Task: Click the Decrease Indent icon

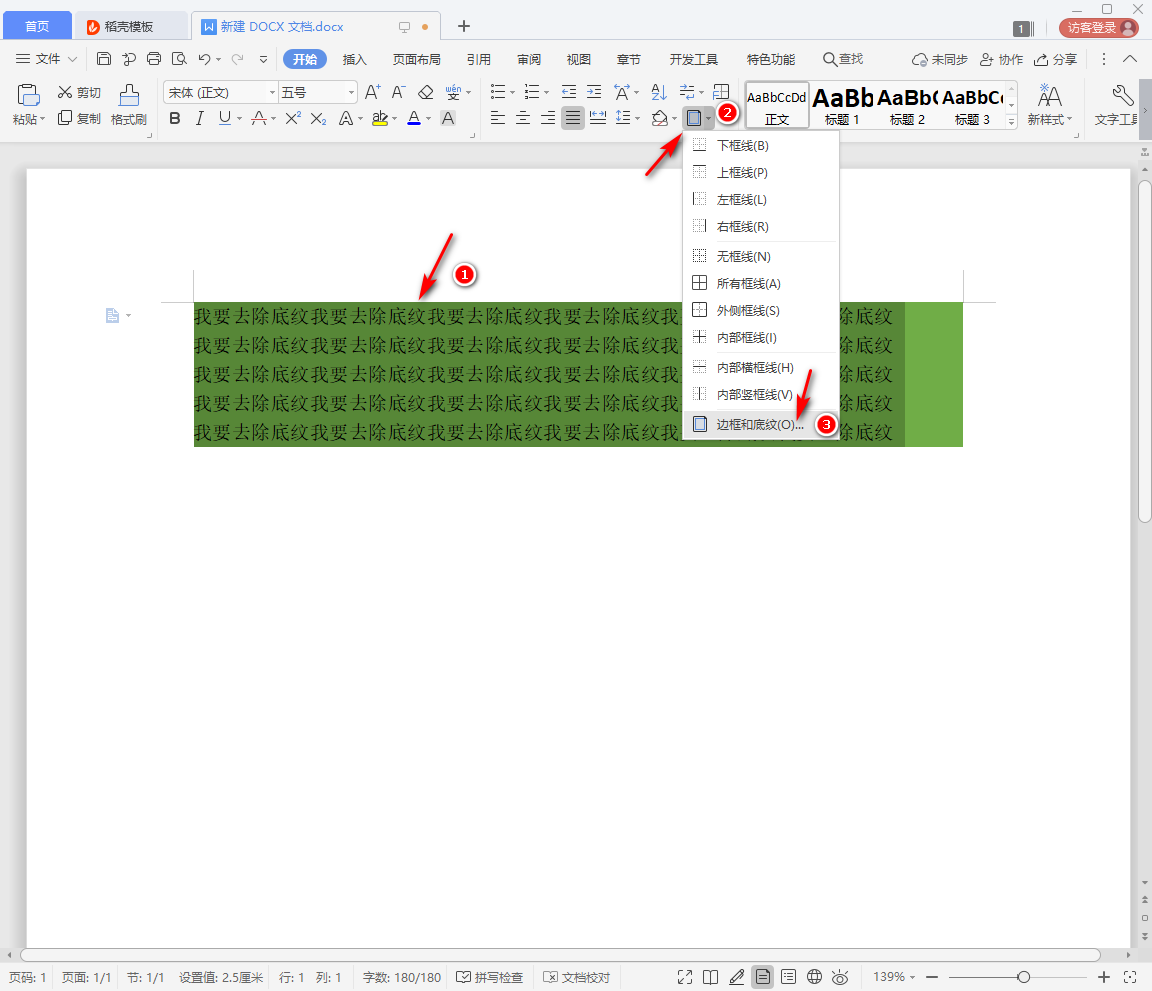Action: [x=569, y=92]
